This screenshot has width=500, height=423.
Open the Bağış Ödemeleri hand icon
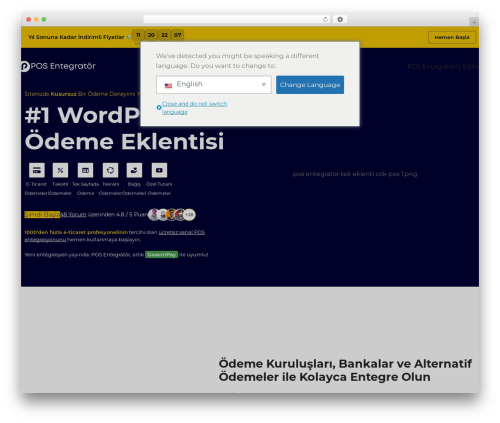(134, 170)
